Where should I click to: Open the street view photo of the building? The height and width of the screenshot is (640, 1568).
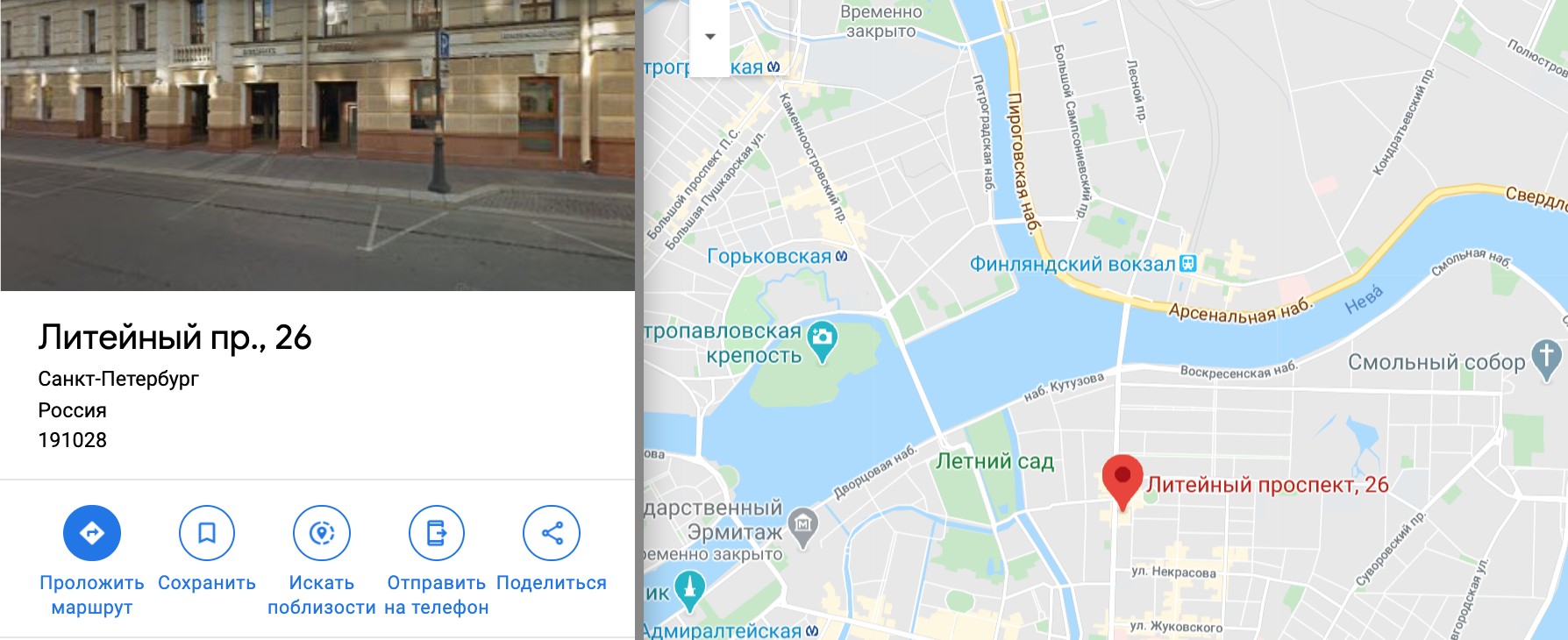(x=317, y=145)
